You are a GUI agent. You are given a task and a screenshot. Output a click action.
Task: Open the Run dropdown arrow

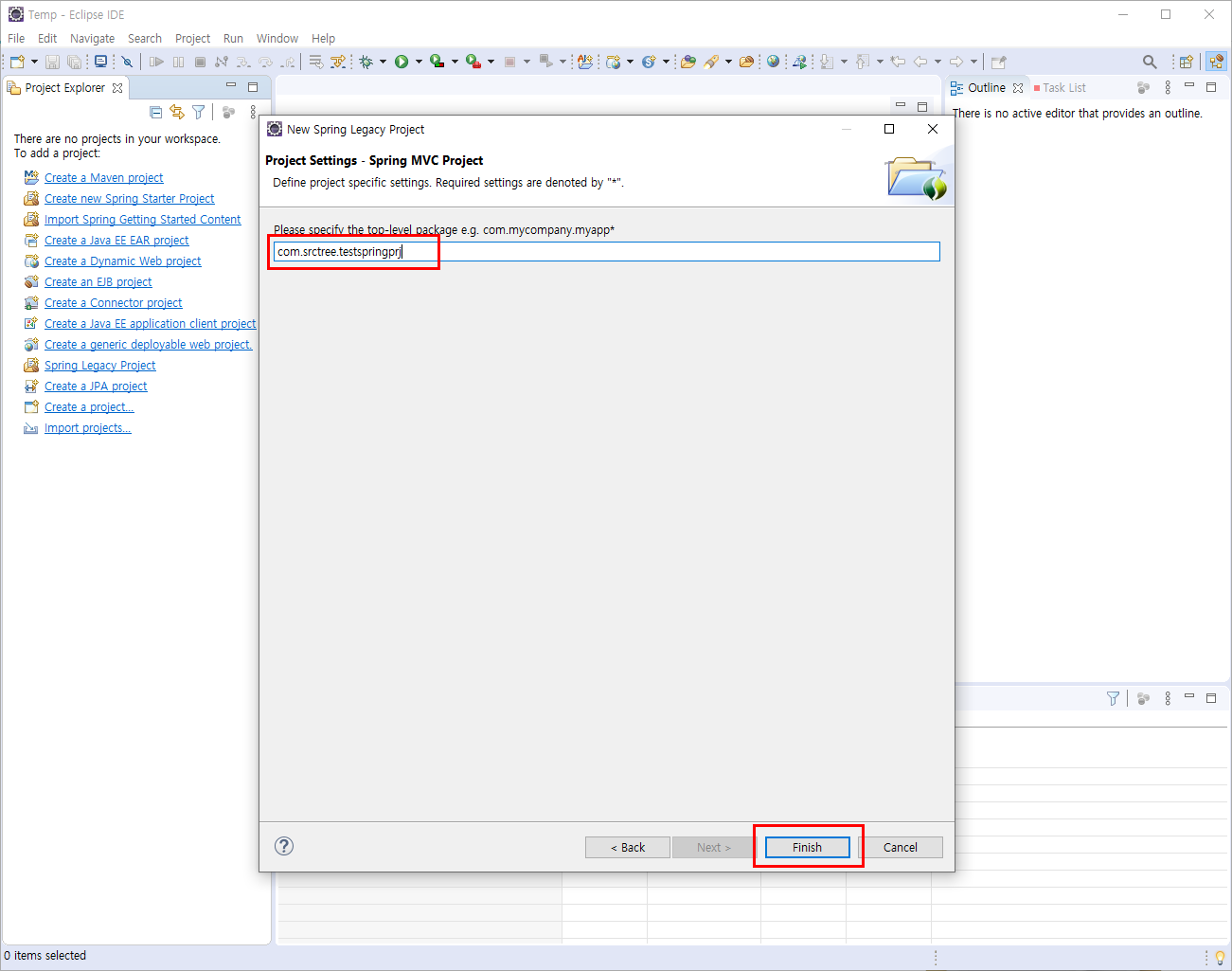point(419,62)
